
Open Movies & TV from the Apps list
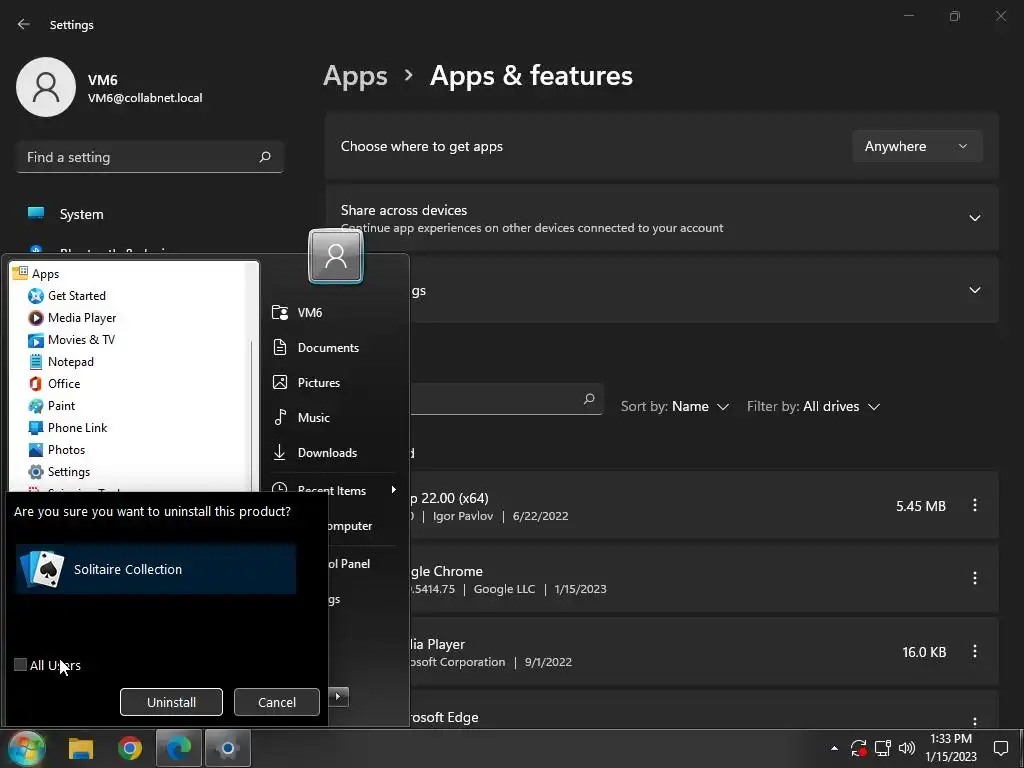click(81, 340)
